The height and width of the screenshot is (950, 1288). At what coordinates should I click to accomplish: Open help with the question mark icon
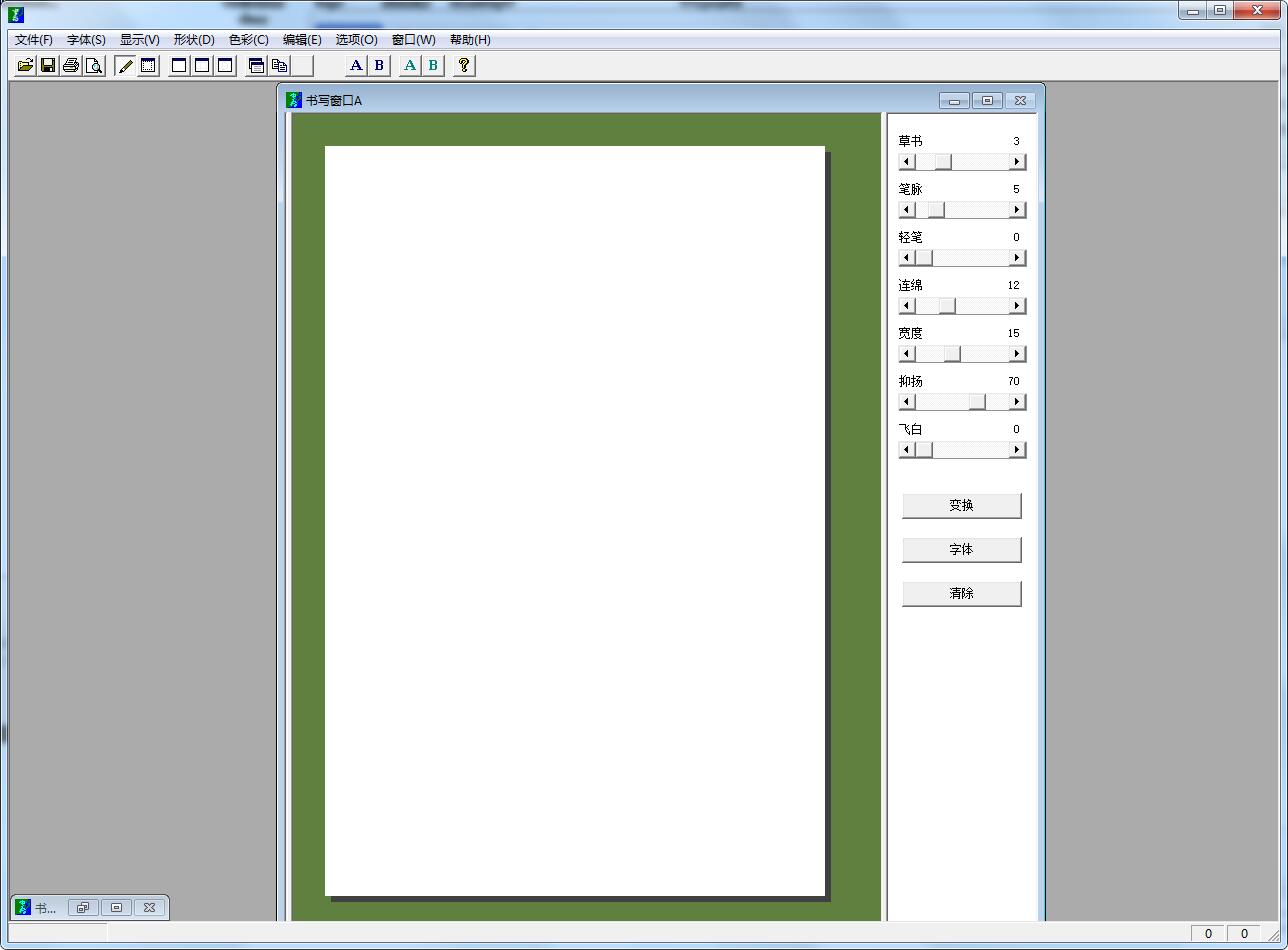click(464, 66)
